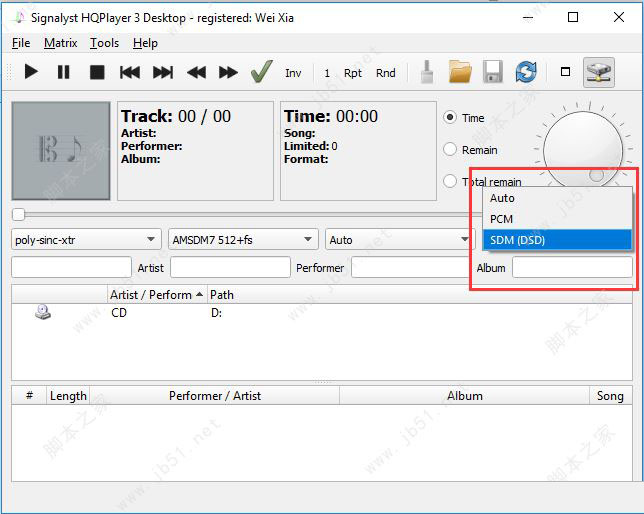644x514 pixels.
Task: Open the Auto sample rate dropdown
Action: tap(400, 240)
